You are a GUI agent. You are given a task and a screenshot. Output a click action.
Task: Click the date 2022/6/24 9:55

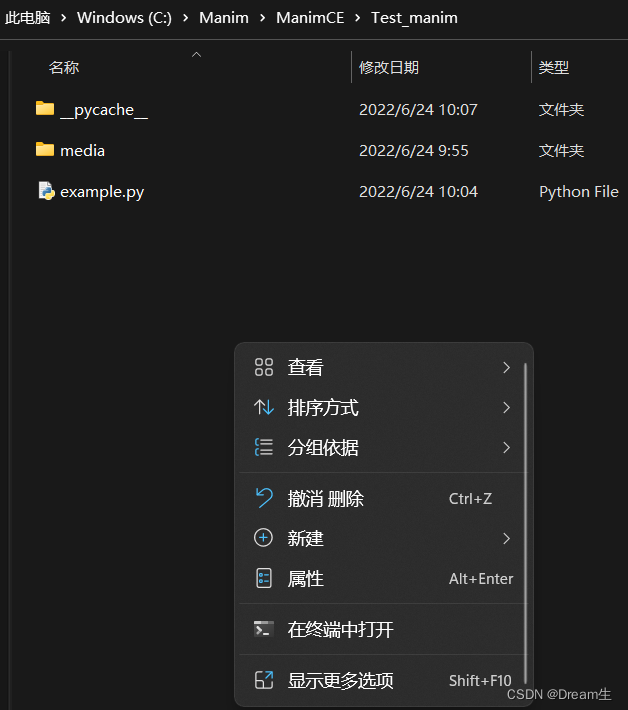pos(413,150)
